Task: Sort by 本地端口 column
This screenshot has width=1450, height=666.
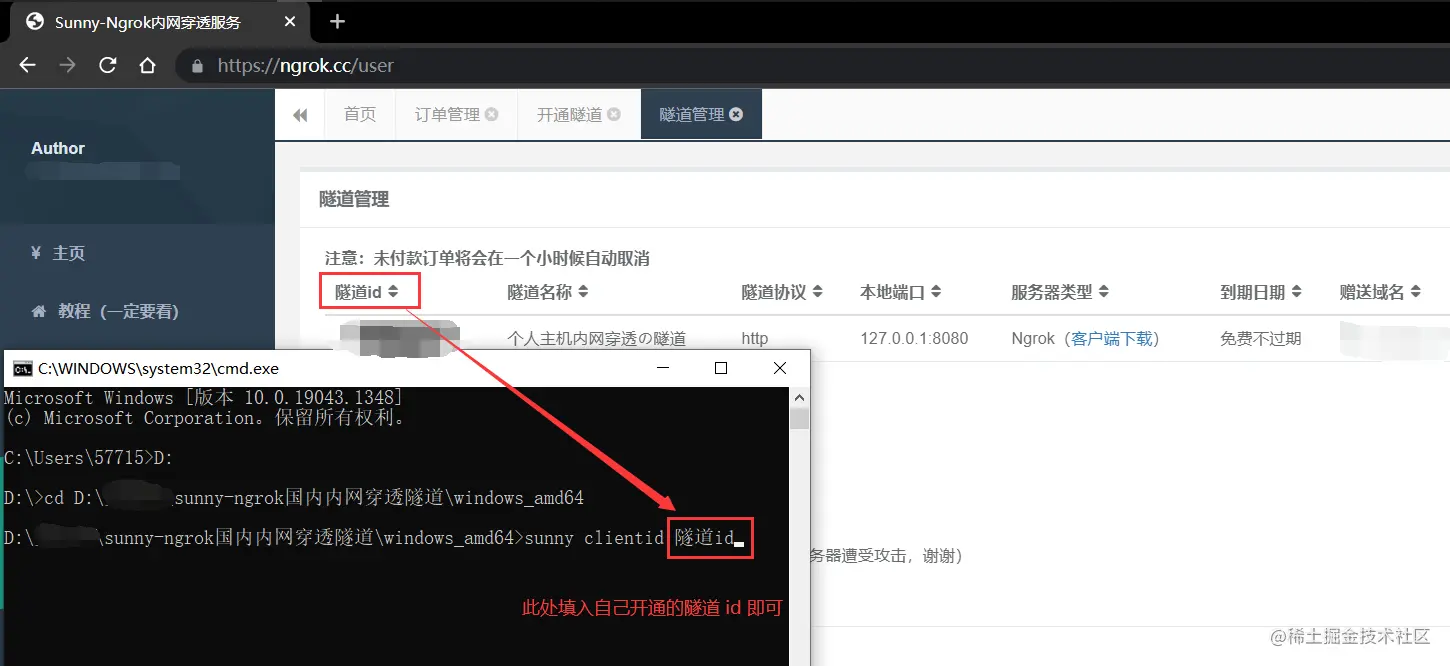Action: tap(901, 292)
